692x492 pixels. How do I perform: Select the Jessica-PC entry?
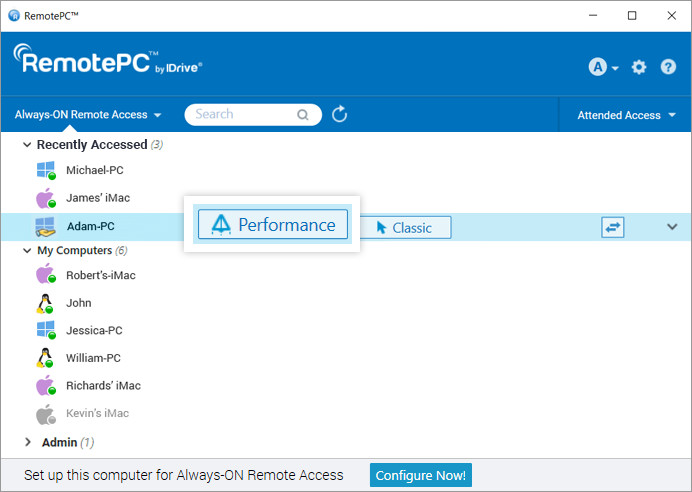(94, 331)
